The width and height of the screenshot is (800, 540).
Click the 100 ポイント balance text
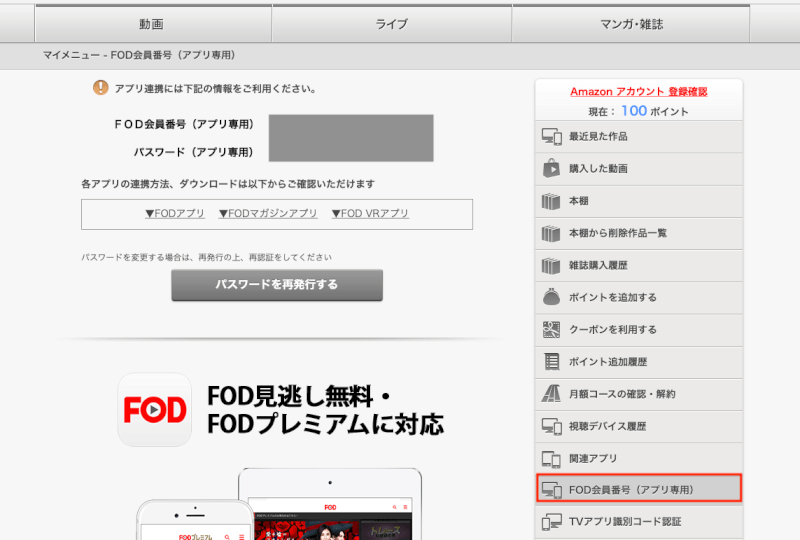coord(655,111)
